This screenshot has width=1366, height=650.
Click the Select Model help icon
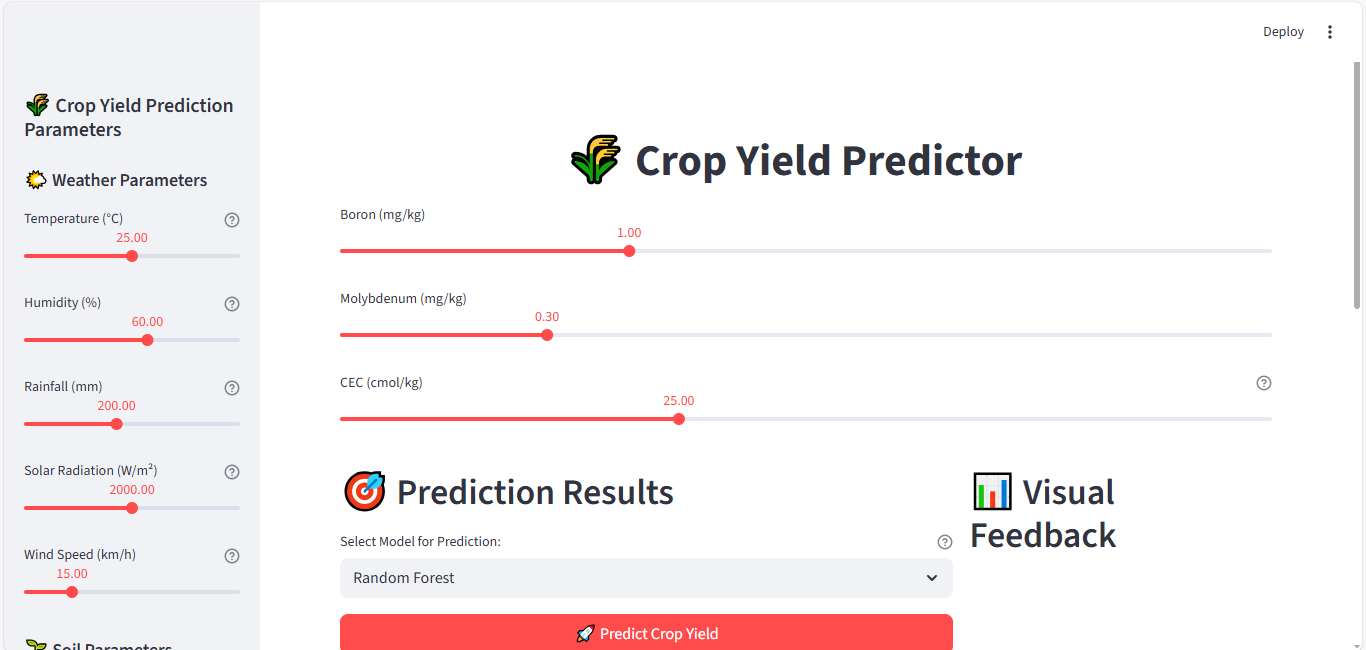point(945,542)
